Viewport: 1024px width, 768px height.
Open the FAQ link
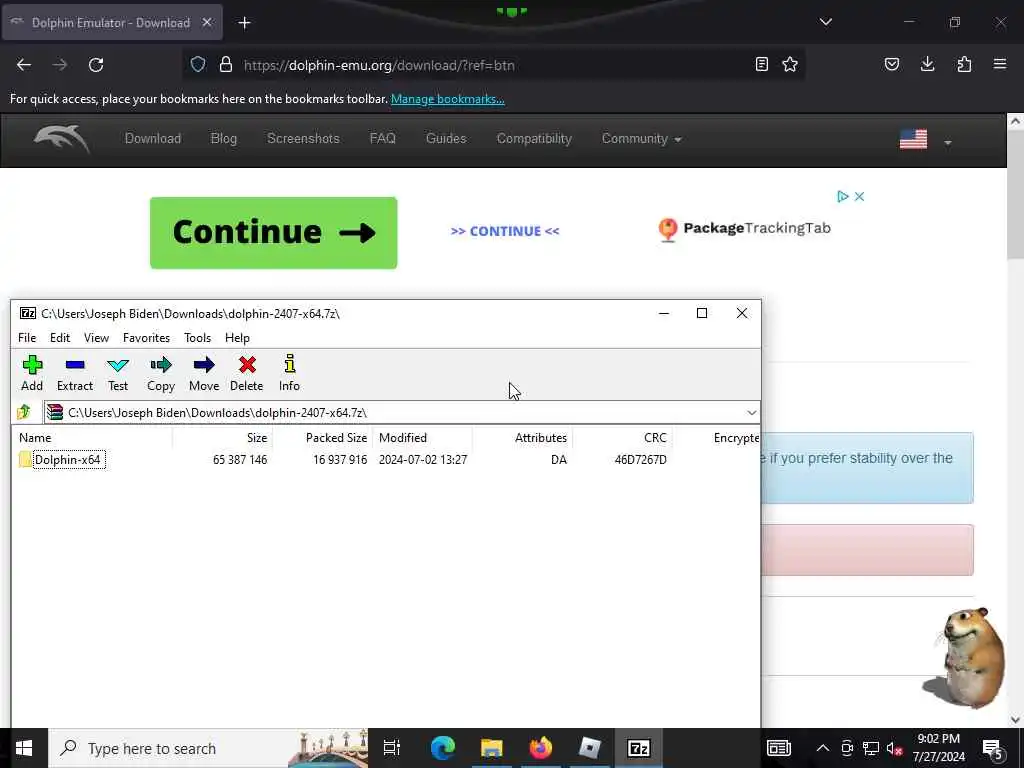click(x=383, y=138)
